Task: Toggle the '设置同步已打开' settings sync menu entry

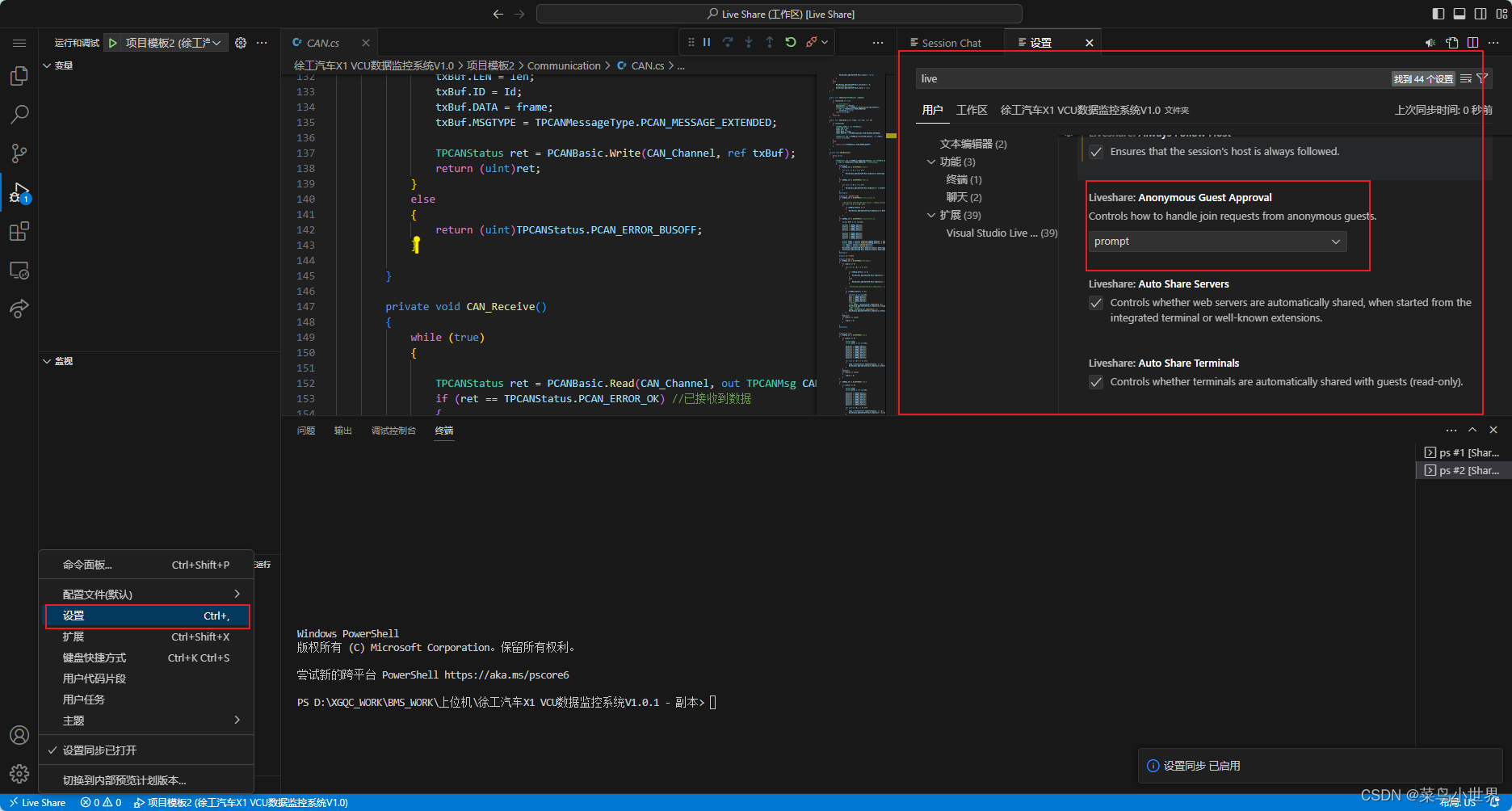Action: (146, 750)
